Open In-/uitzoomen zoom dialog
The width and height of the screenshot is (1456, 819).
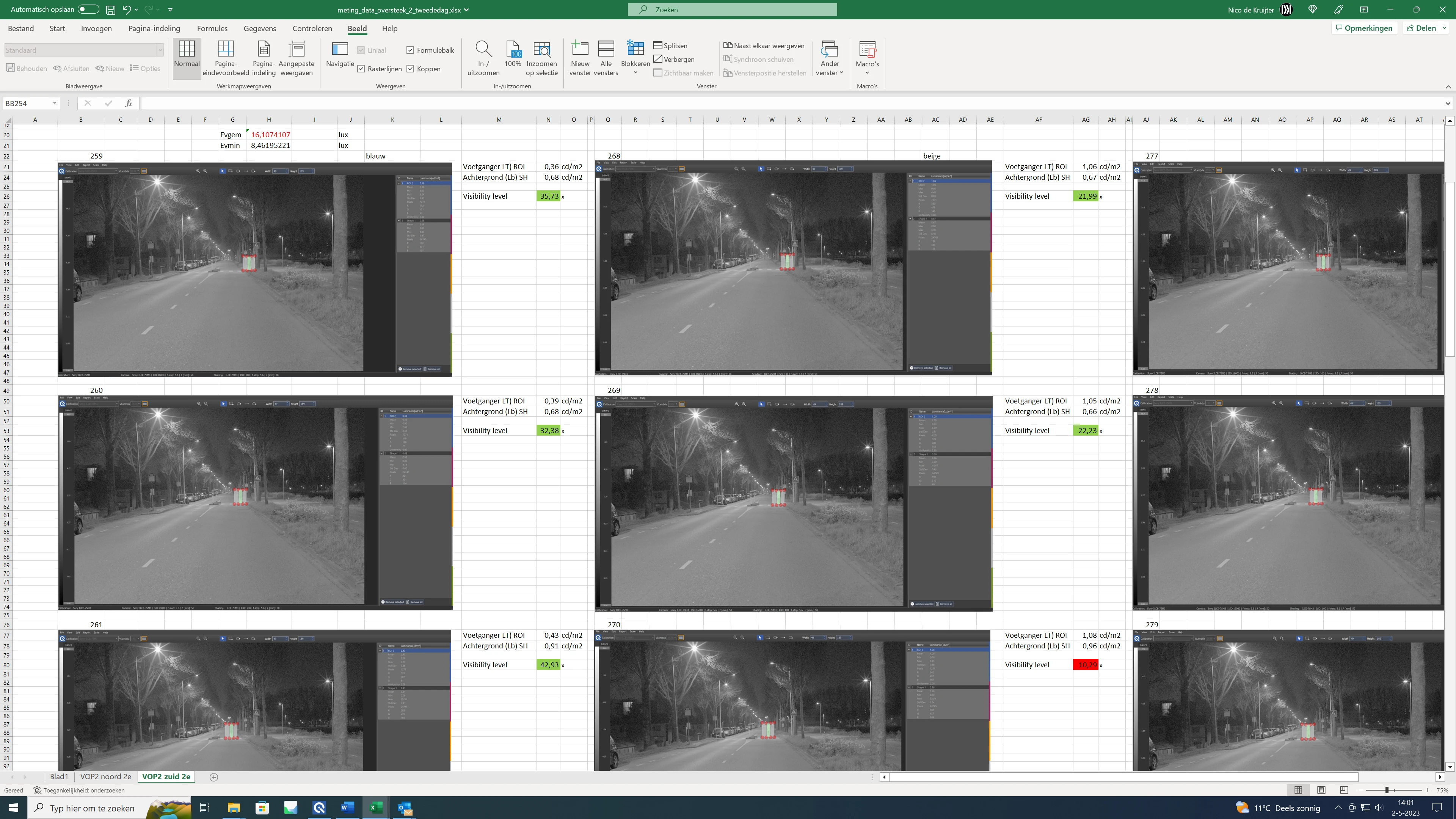(483, 59)
